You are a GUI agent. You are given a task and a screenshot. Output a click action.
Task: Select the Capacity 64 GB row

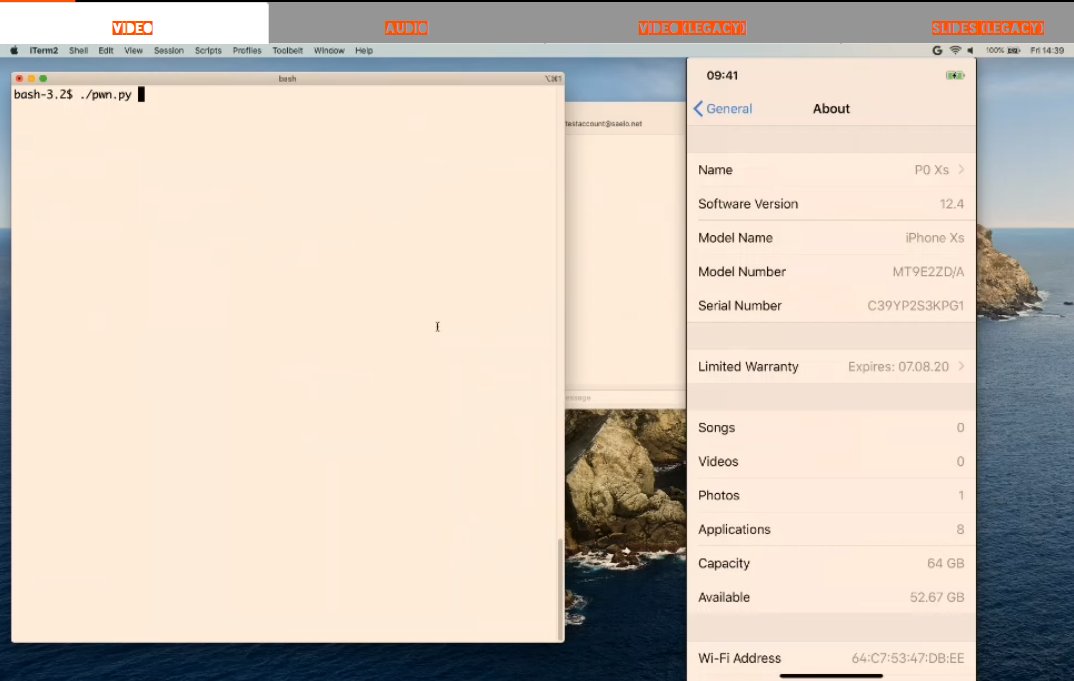(831, 563)
